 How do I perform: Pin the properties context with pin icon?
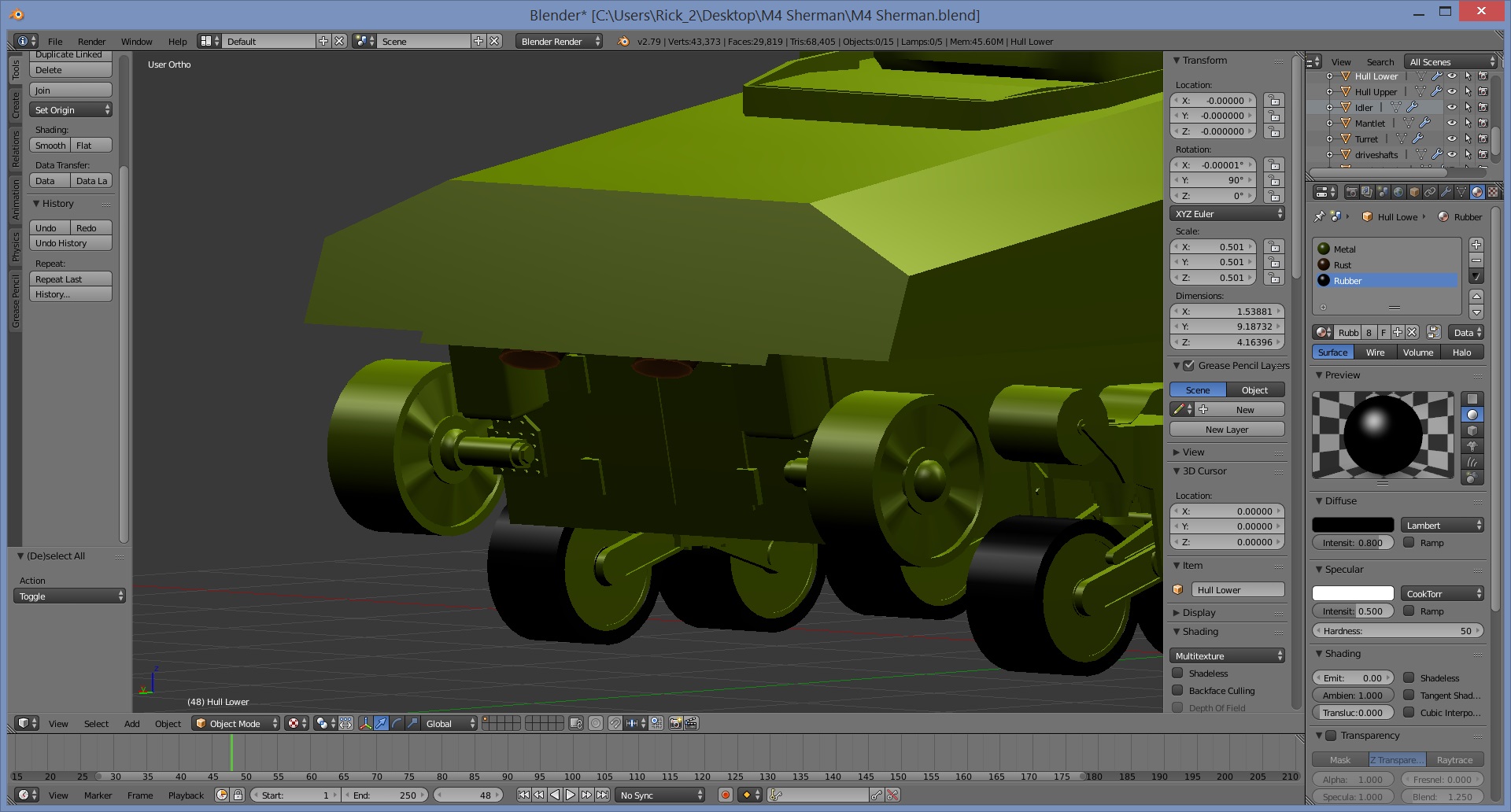coord(1320,216)
